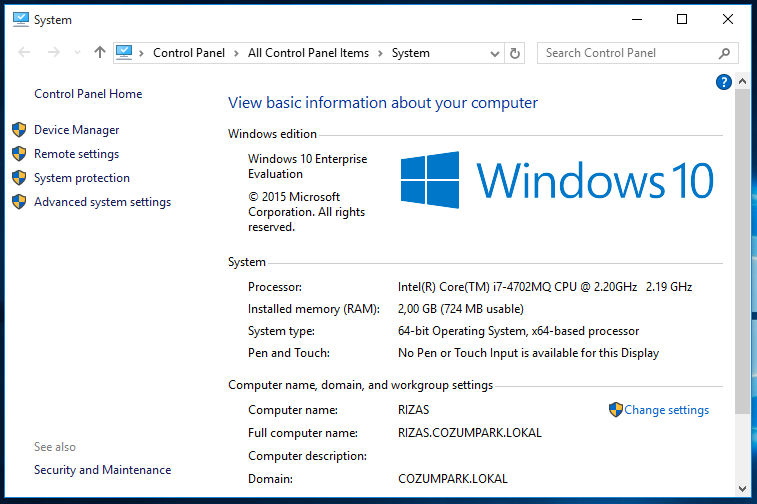Click the © 2015 Microsoft Corporation text
Viewport: 757px width, 504px height.
coord(306,212)
